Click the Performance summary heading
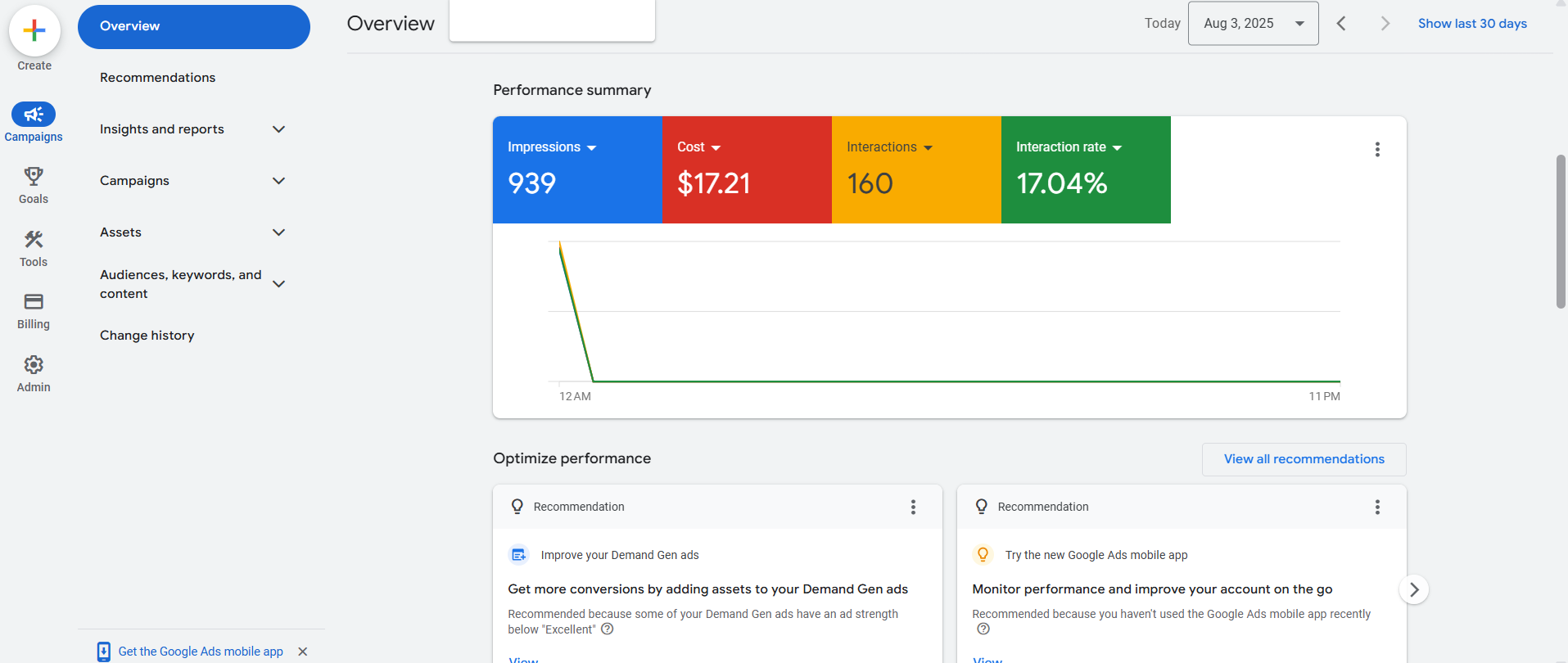The height and width of the screenshot is (663, 1568). [572, 90]
